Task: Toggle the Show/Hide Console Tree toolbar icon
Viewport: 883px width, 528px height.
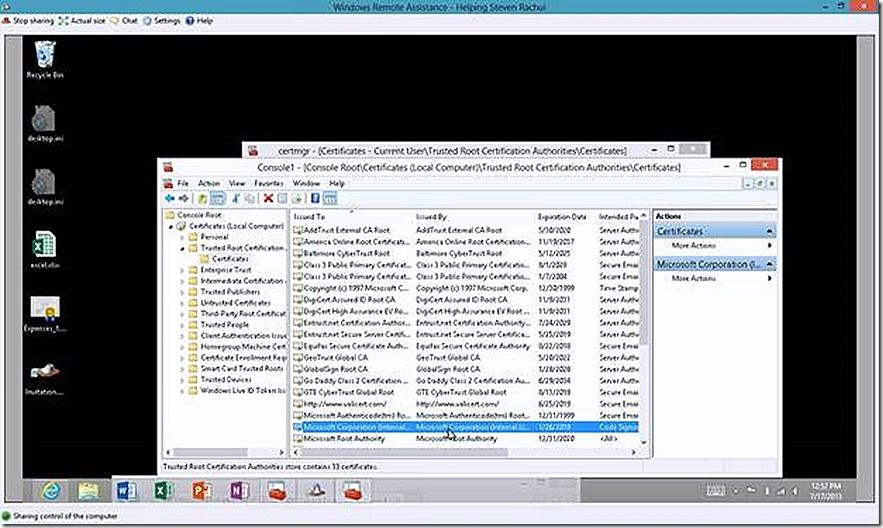Action: coord(217,198)
